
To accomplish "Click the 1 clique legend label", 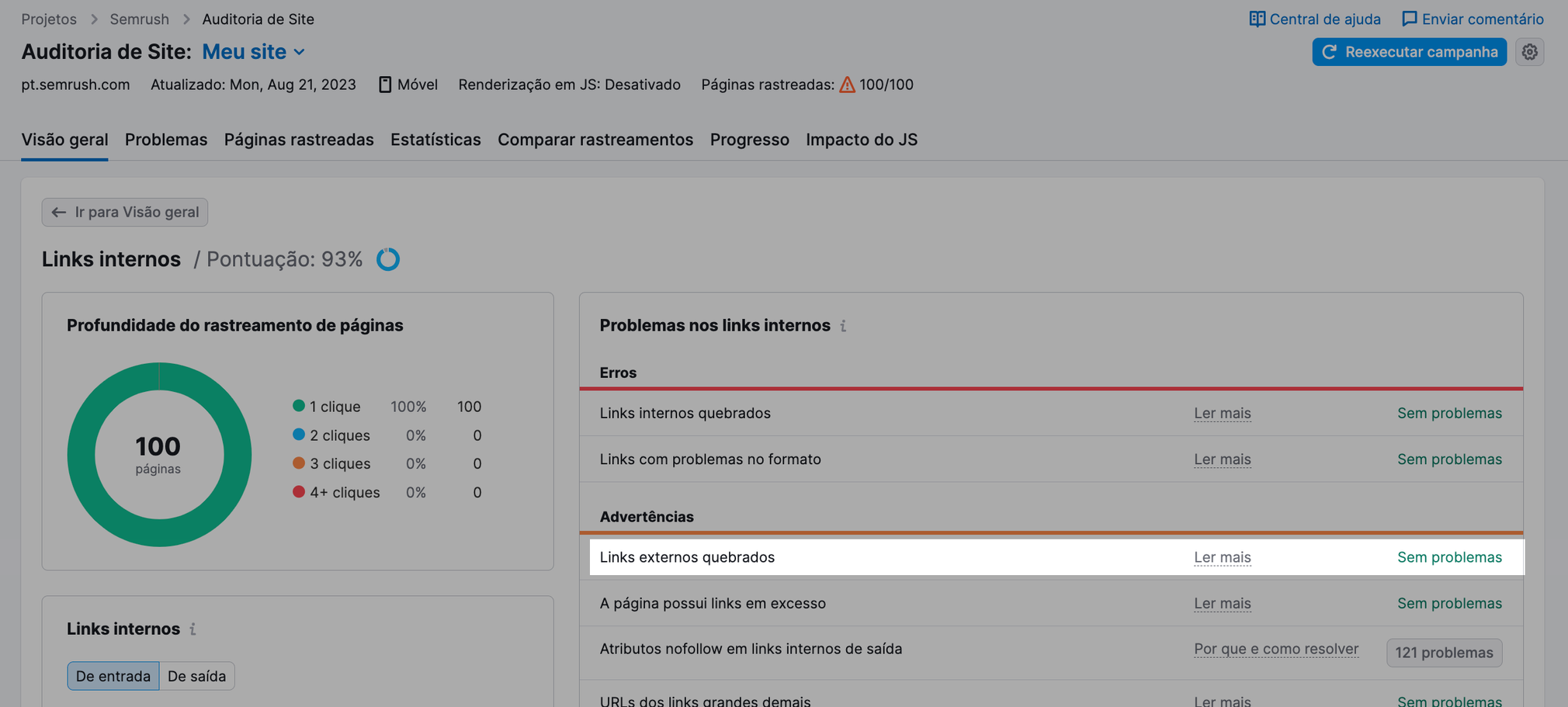I will click(335, 406).
